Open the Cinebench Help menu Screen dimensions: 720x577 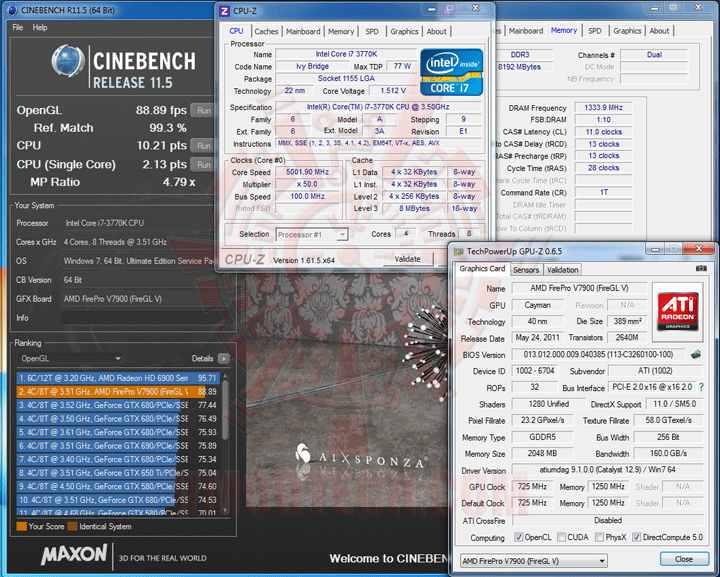40,28
